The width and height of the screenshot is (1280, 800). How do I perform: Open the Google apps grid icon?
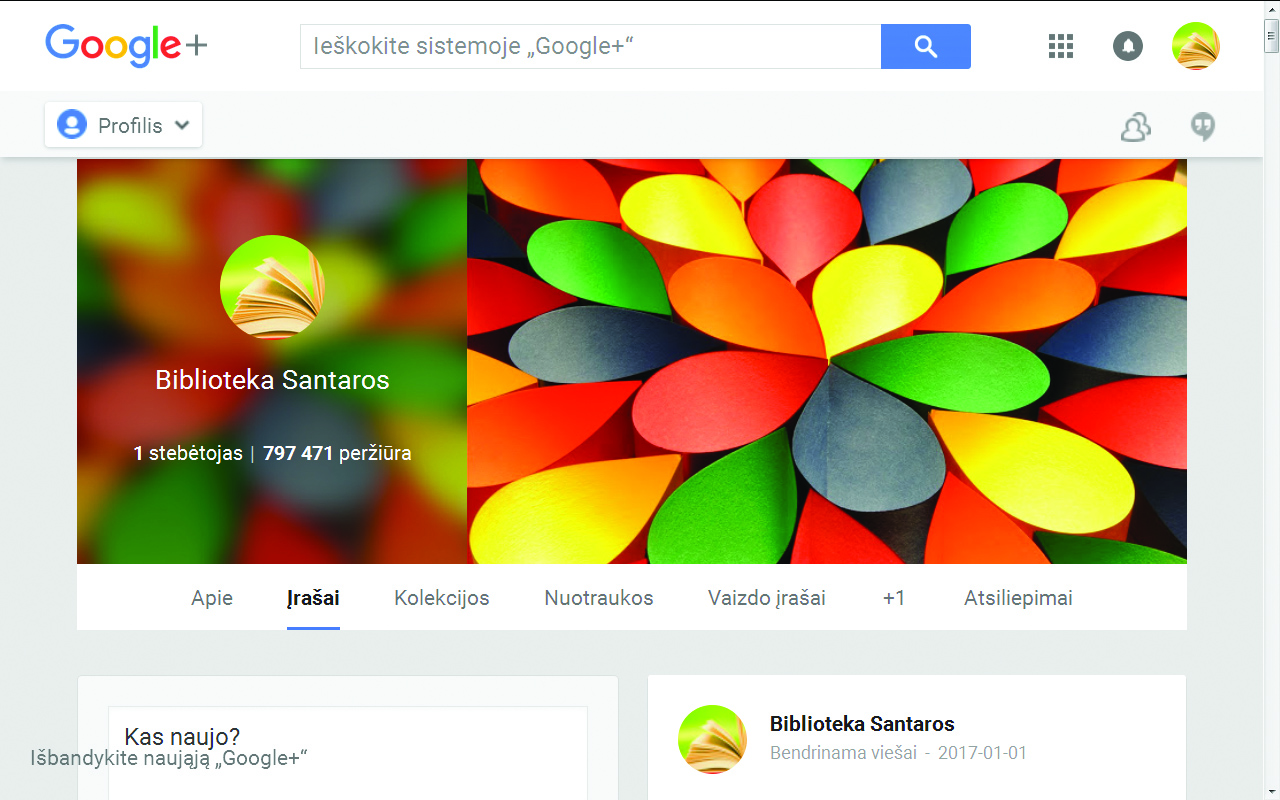click(x=1060, y=46)
